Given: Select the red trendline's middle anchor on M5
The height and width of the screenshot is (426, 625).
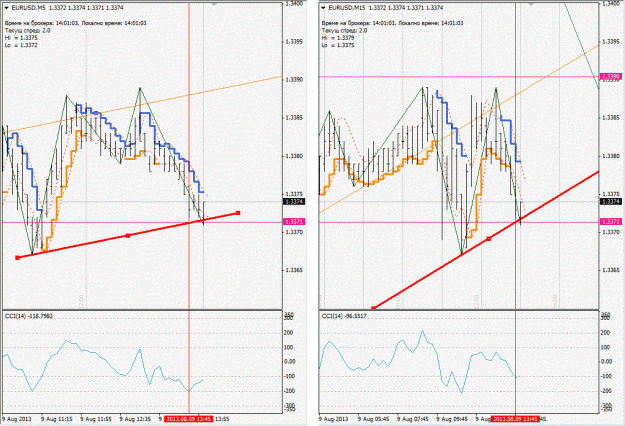Looking at the screenshot, I should (128, 236).
